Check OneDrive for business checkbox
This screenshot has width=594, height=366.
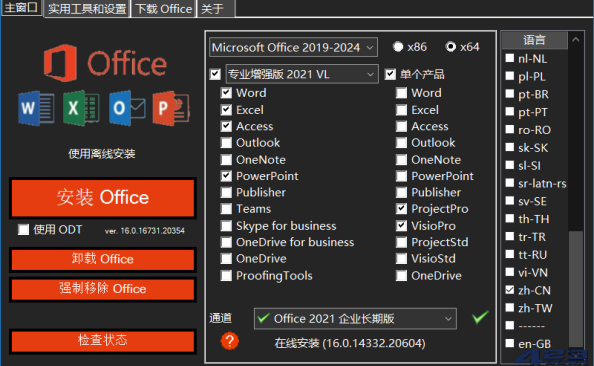(x=226, y=242)
